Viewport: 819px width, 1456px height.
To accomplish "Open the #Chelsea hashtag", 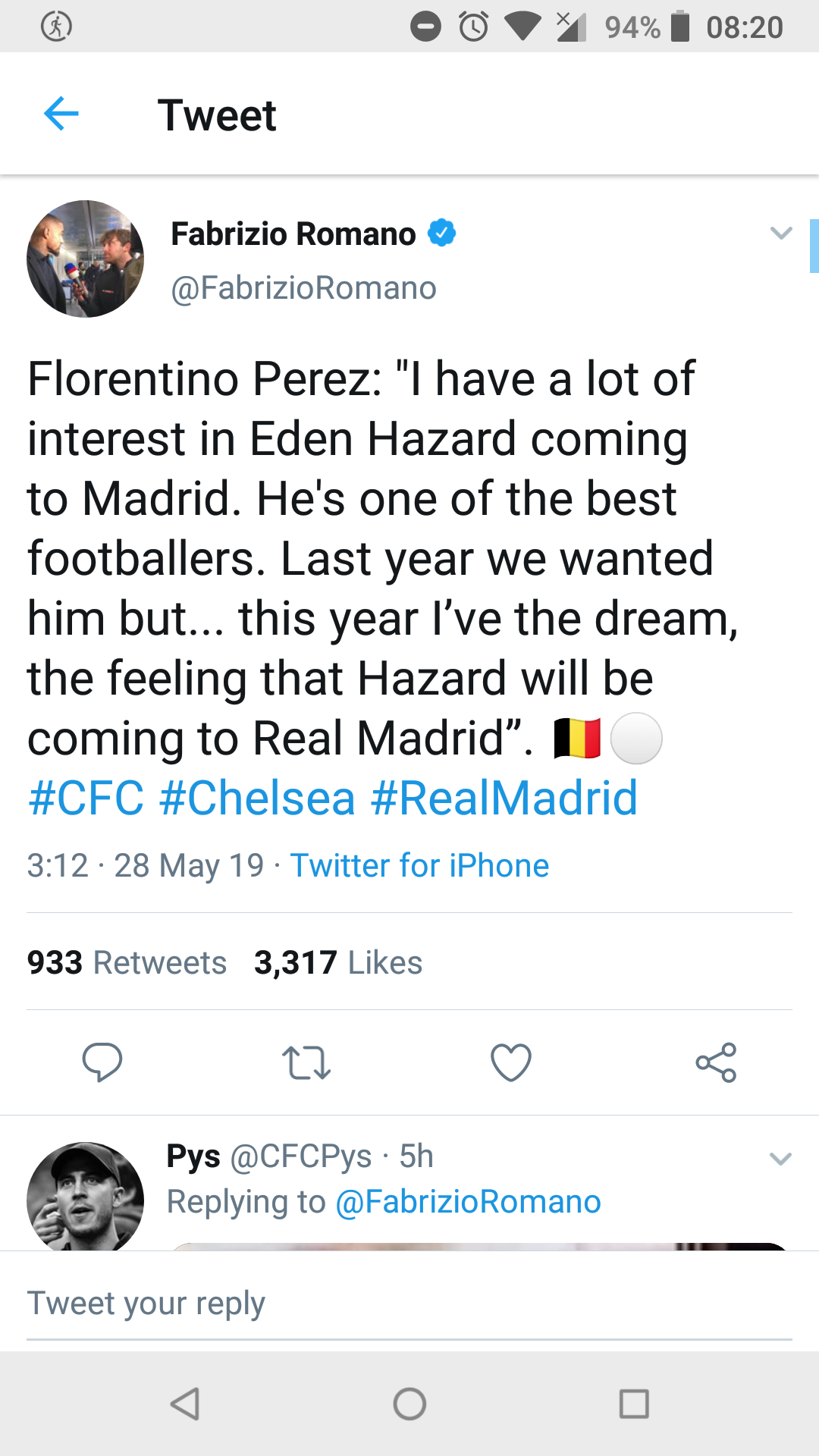I will [x=258, y=798].
